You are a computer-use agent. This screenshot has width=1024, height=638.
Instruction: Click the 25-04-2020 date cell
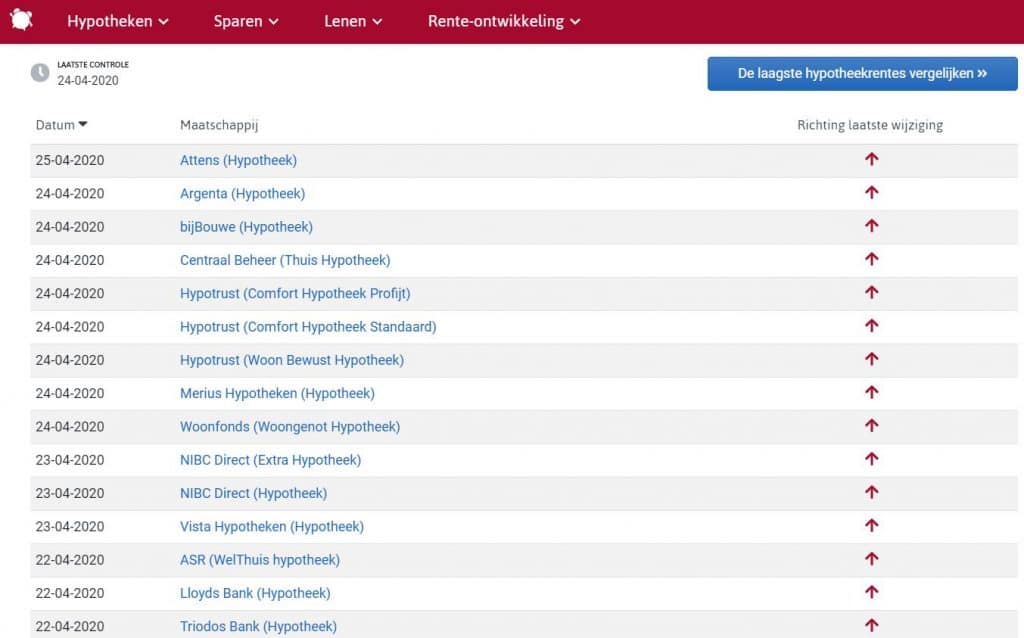(x=70, y=160)
